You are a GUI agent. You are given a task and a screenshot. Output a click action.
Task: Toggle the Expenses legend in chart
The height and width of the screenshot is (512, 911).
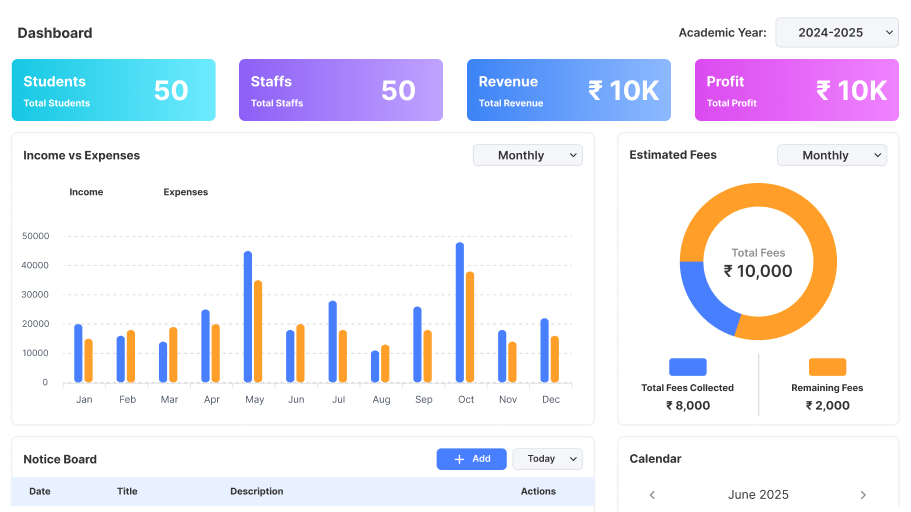click(185, 192)
